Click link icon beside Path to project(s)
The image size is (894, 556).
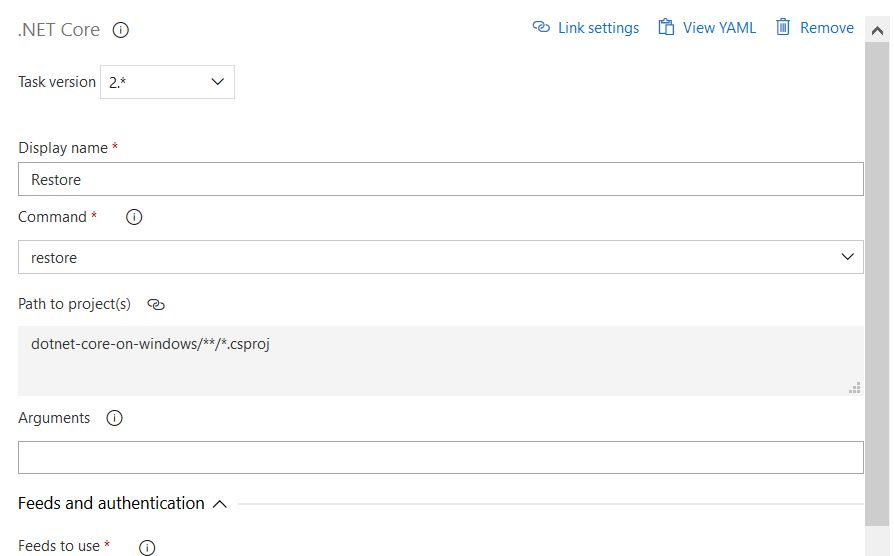[155, 304]
